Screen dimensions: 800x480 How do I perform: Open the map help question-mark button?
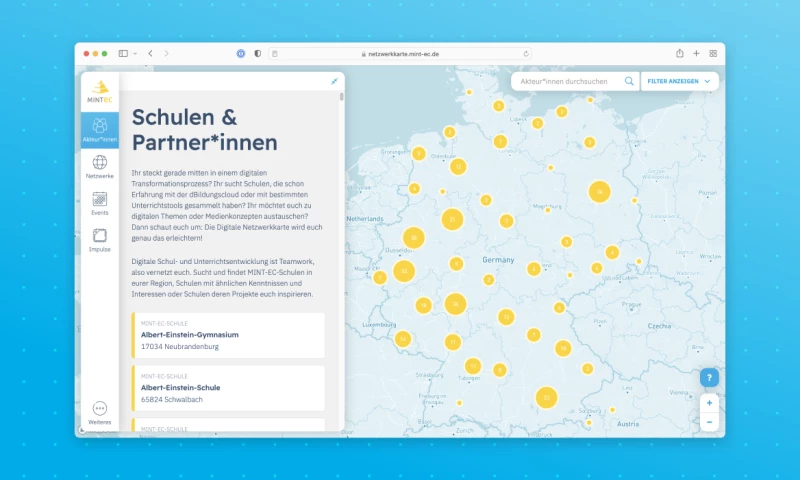tap(709, 377)
